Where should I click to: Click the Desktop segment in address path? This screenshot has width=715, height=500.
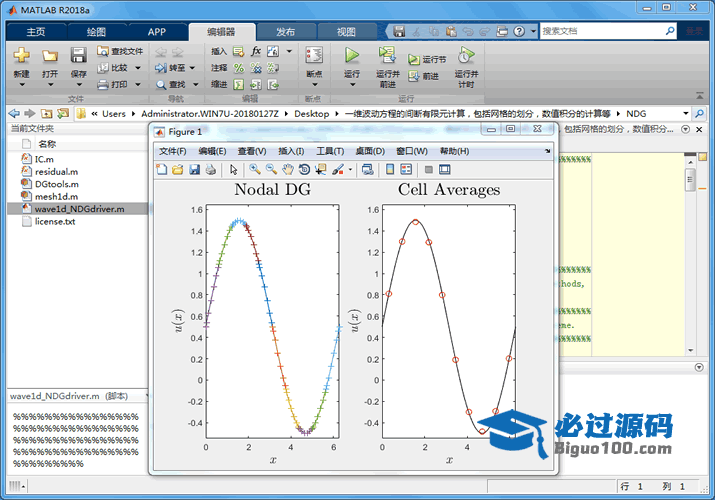pos(311,113)
